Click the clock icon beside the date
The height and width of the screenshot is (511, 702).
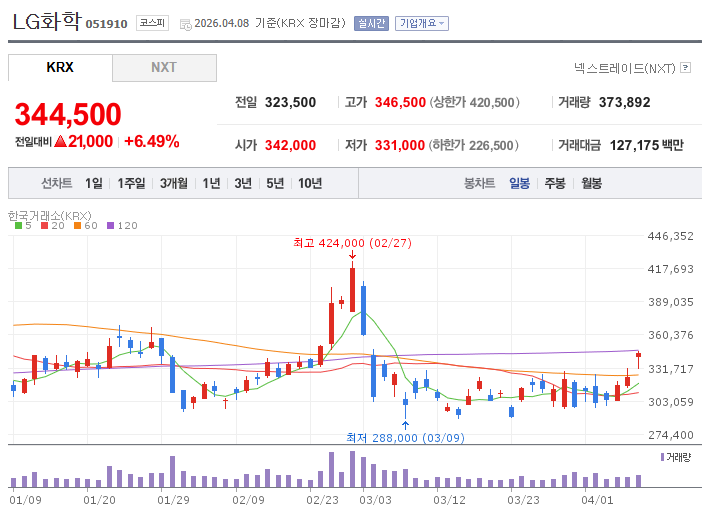coord(185,25)
